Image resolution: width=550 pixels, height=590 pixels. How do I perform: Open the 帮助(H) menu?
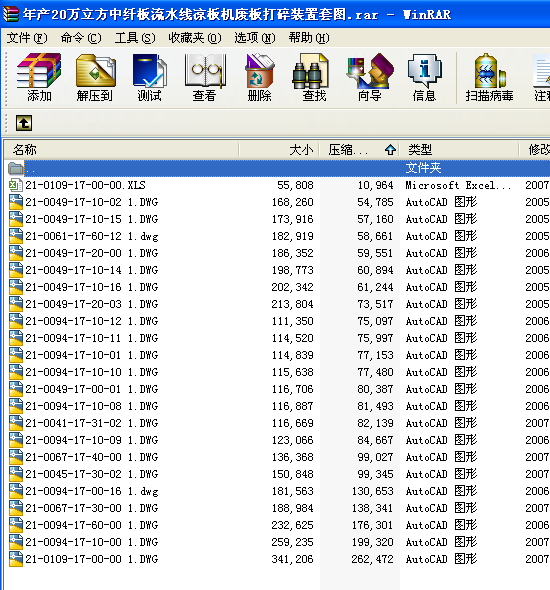[309, 38]
